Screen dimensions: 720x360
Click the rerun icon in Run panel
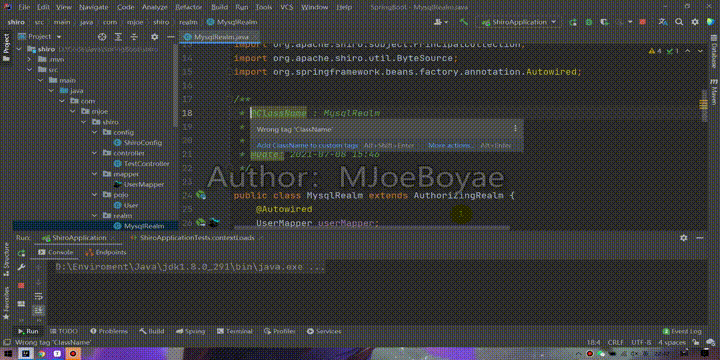21,253
